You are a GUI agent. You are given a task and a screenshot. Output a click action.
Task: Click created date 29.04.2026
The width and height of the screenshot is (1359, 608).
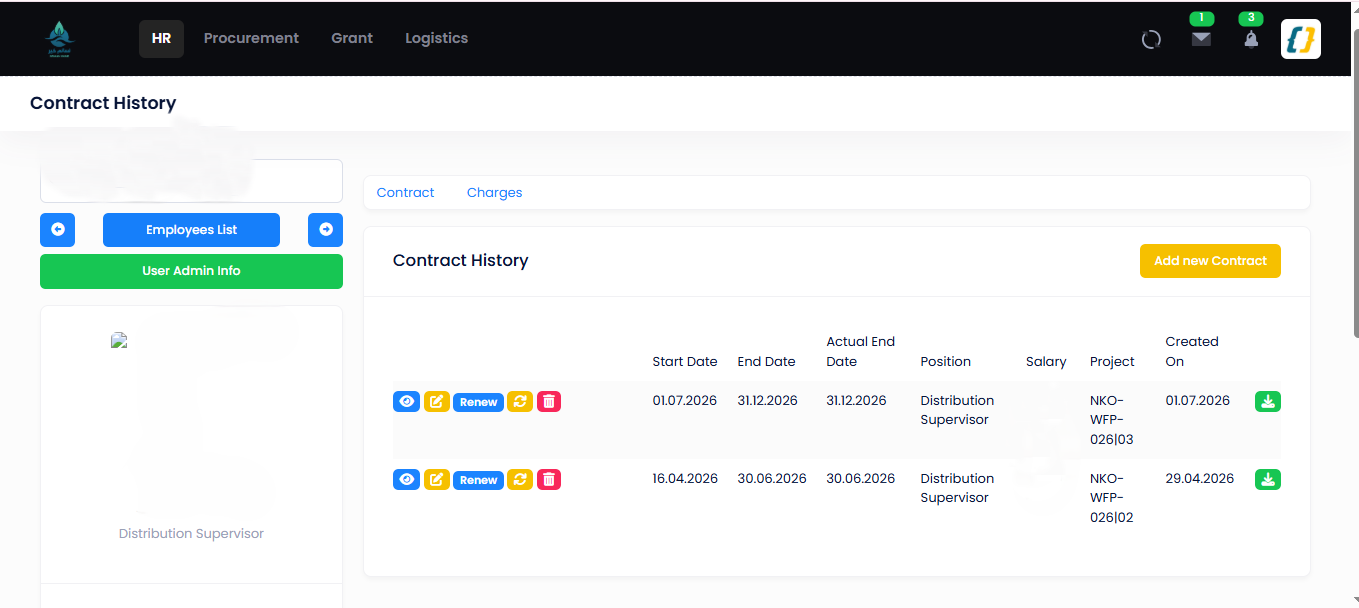pos(1199,478)
